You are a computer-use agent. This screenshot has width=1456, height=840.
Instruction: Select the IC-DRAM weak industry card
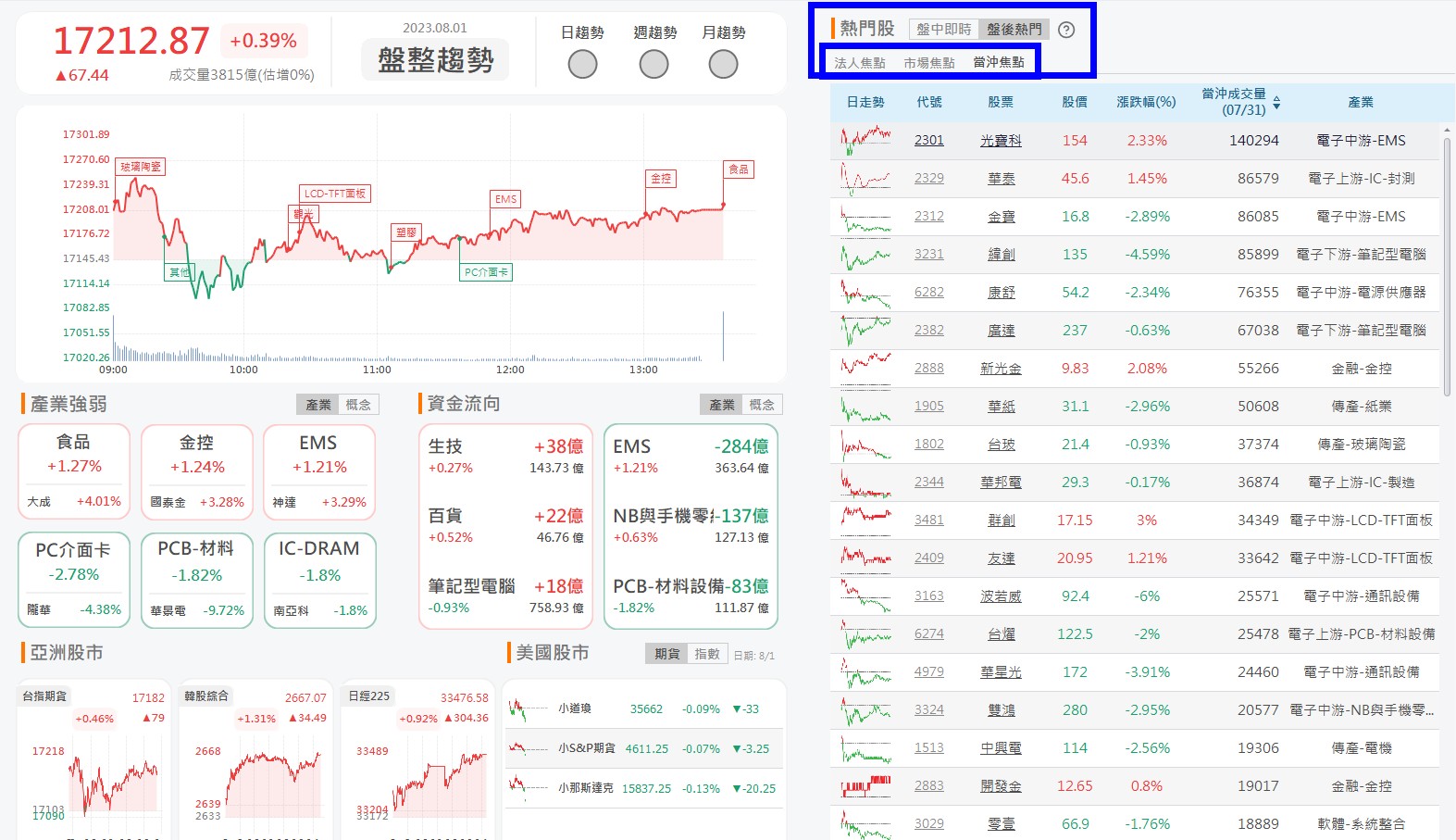coord(319,580)
